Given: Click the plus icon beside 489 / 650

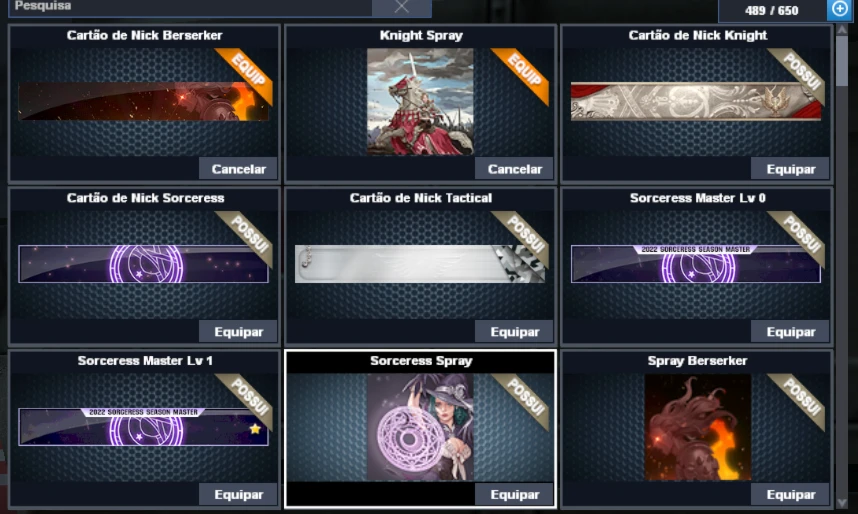Looking at the screenshot, I should pyautogui.click(x=839, y=9).
